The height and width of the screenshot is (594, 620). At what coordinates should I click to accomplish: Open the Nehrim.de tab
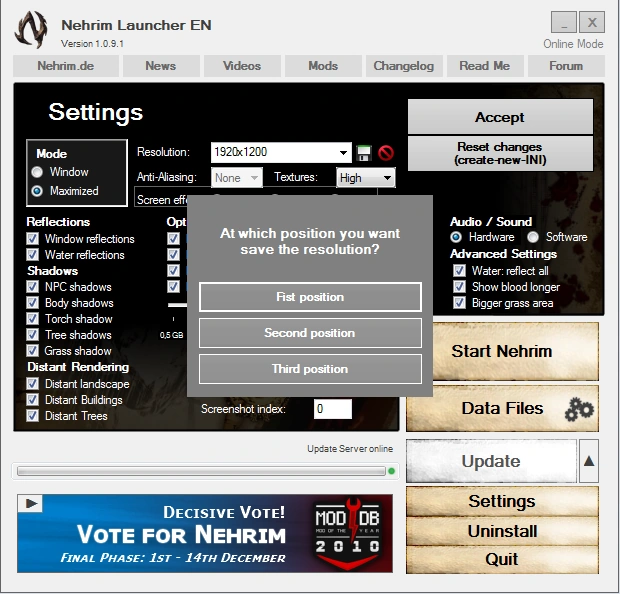[x=66, y=66]
